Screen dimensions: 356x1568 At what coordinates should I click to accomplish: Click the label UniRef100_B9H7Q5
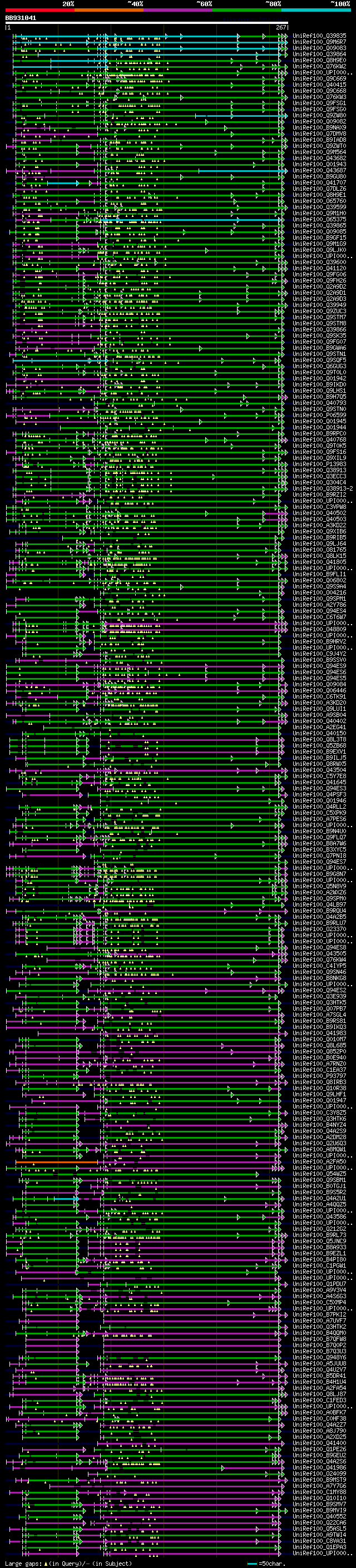(319, 397)
